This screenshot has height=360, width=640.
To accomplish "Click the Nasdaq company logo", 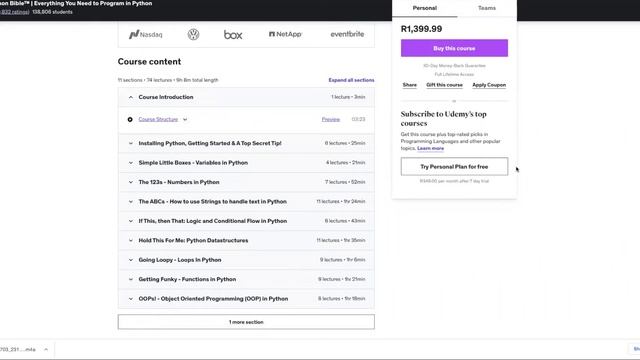I will click(x=146, y=34).
